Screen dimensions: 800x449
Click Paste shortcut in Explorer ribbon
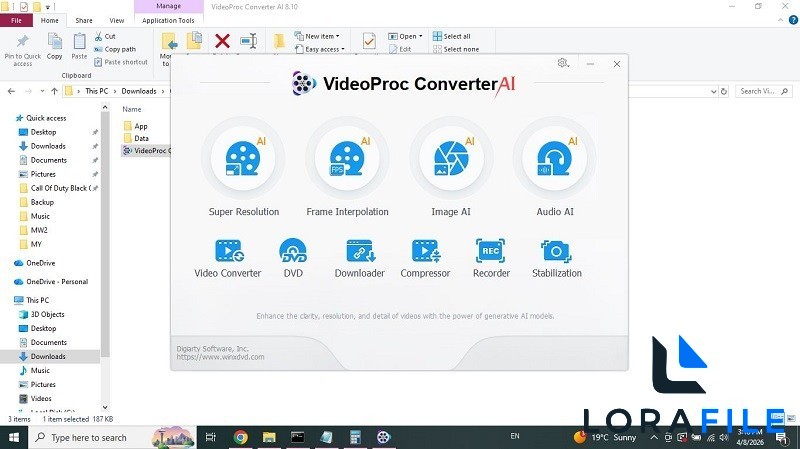coord(121,62)
